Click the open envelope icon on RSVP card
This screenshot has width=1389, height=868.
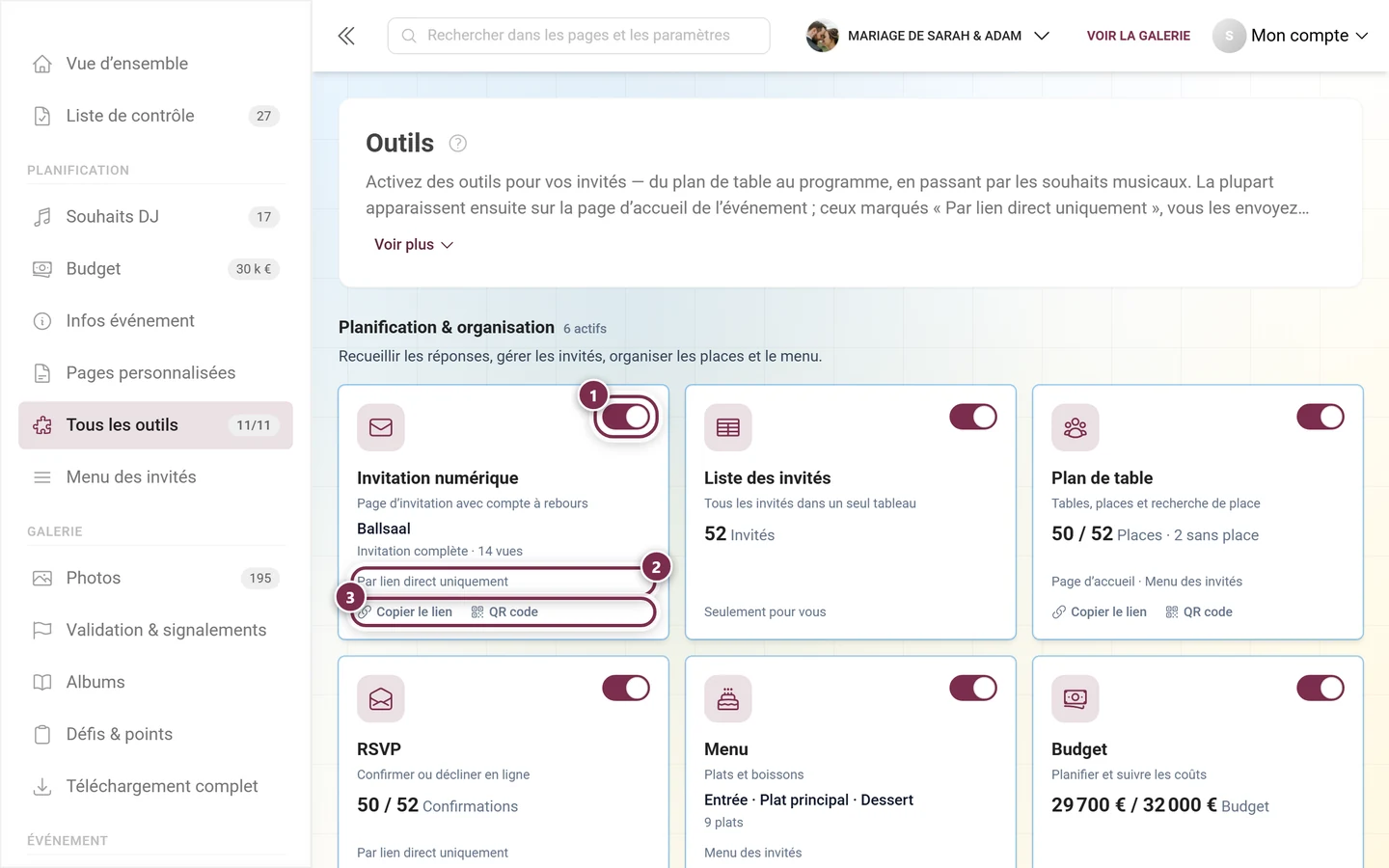tap(381, 698)
